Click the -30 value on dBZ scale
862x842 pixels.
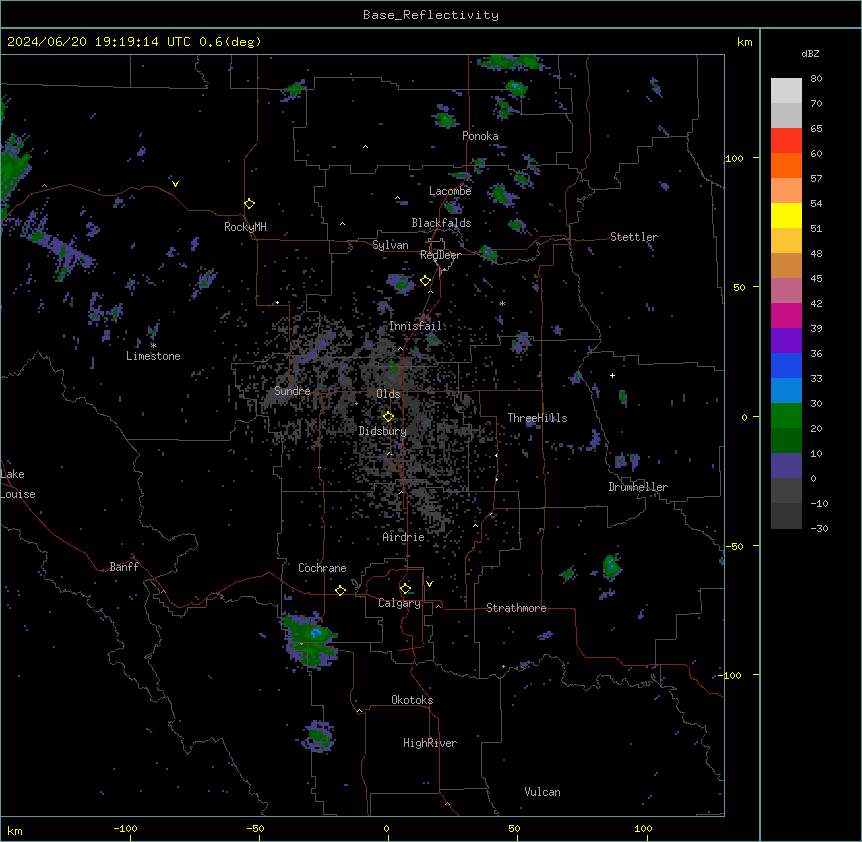point(819,529)
